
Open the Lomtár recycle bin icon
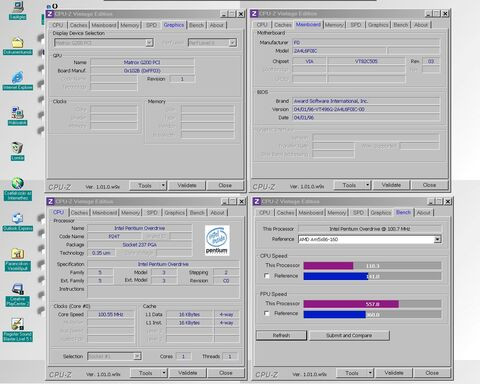17,151
